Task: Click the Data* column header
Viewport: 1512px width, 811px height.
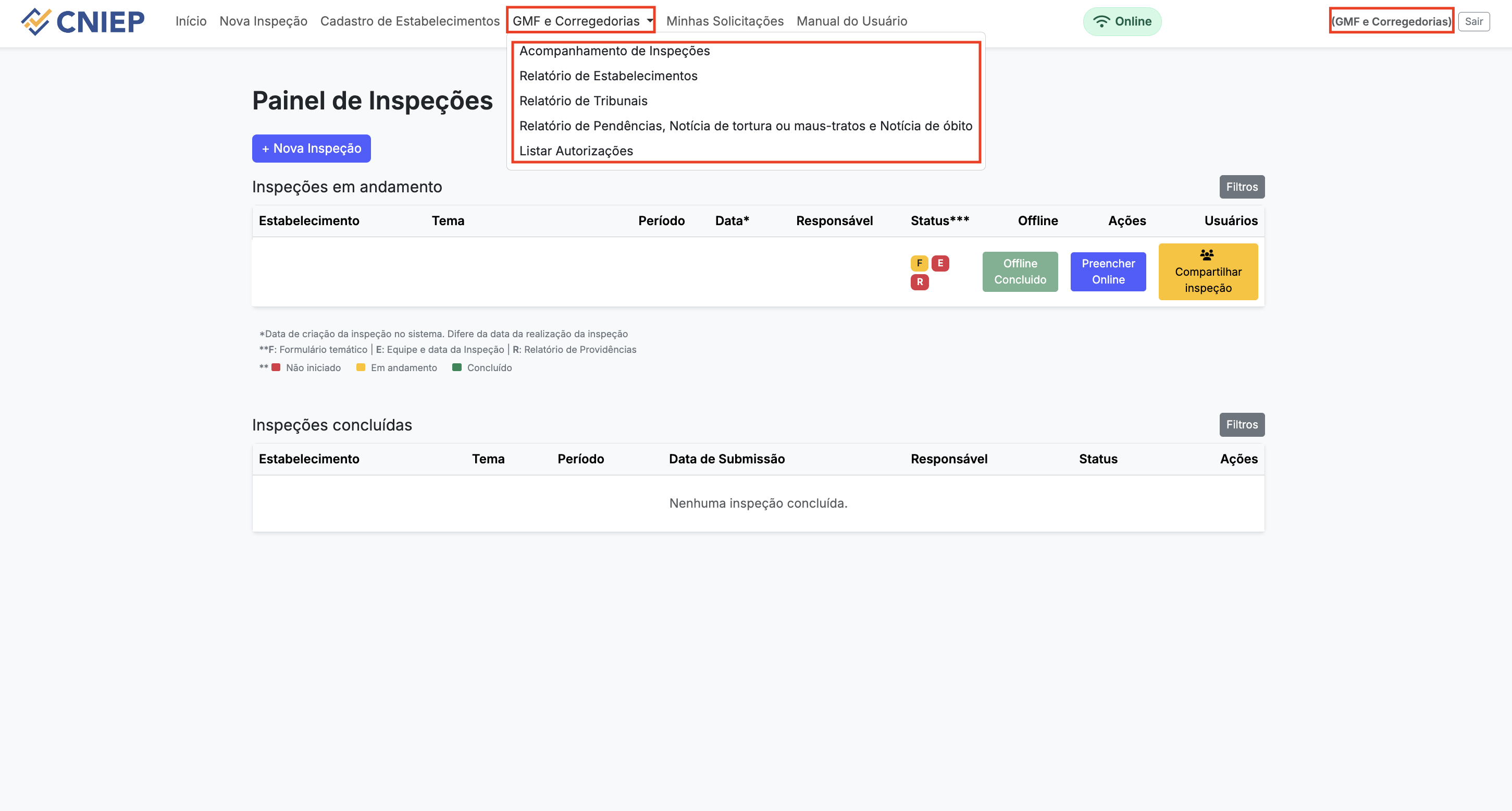Action: [x=732, y=221]
